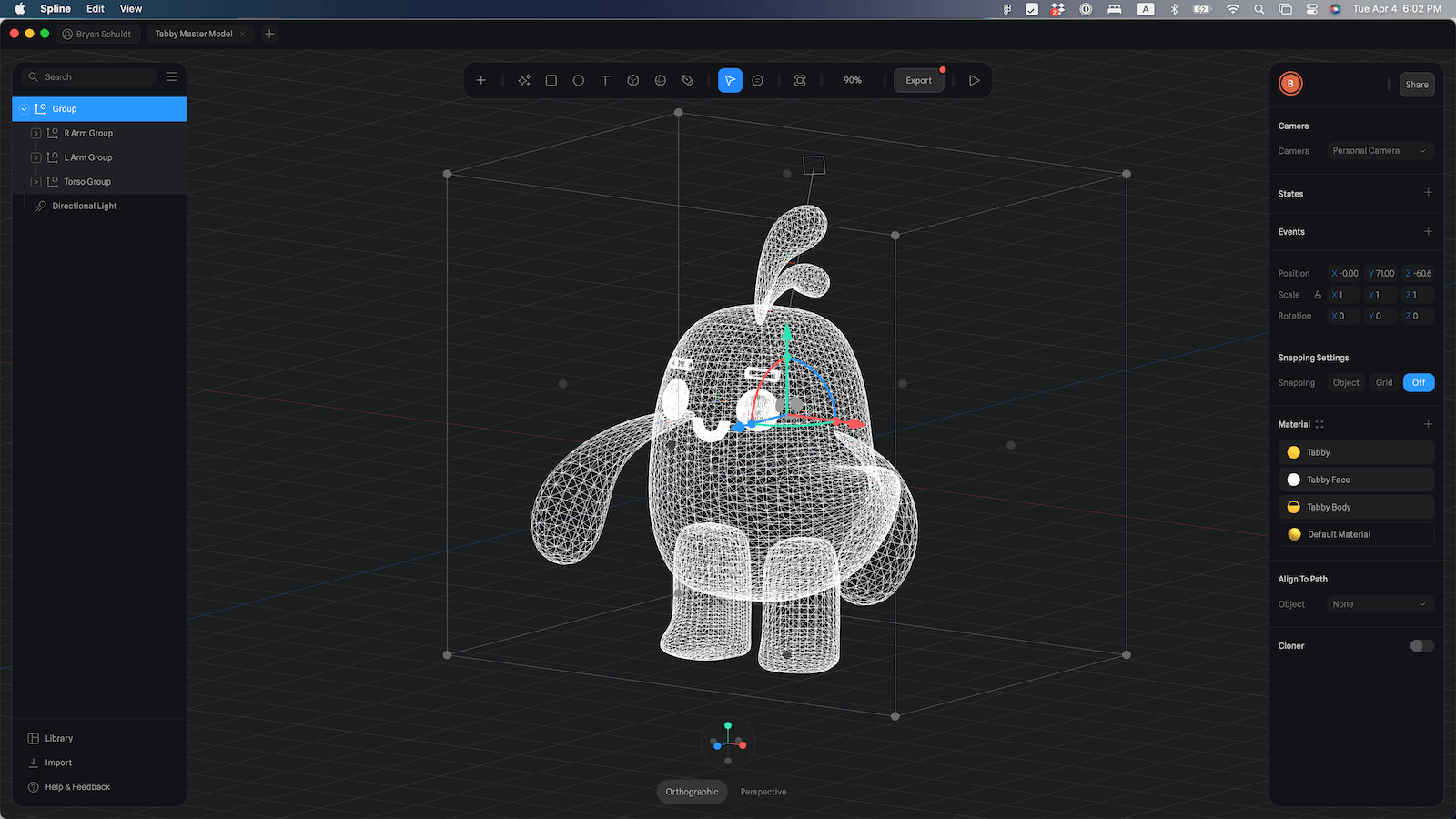
Task: Expand the L Arm Group layer
Action: tap(35, 157)
